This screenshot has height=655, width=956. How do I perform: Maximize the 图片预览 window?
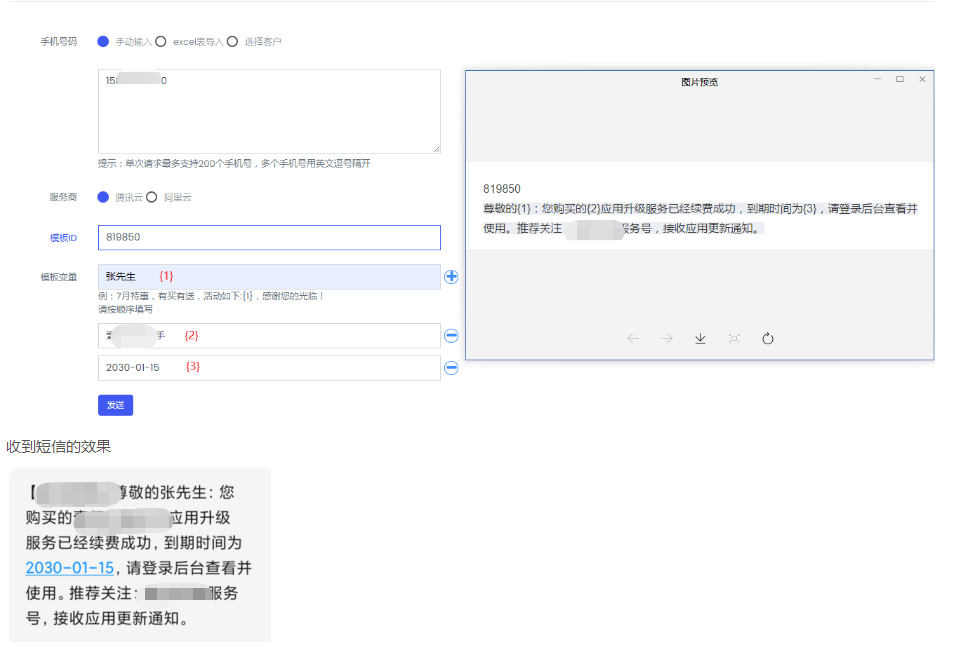click(x=899, y=79)
